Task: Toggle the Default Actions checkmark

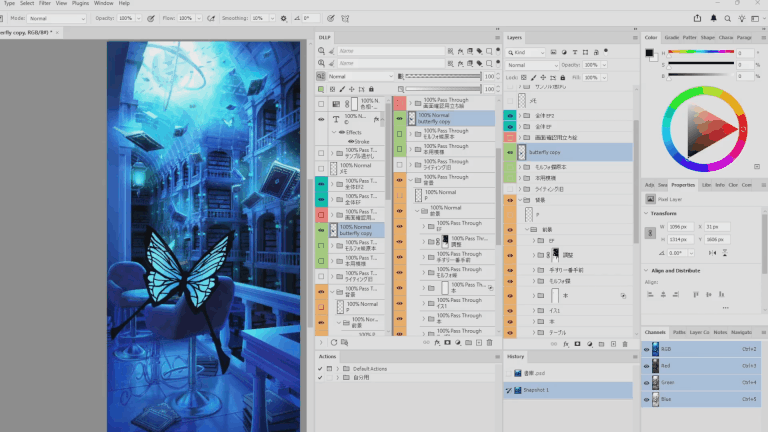Action: pos(320,369)
